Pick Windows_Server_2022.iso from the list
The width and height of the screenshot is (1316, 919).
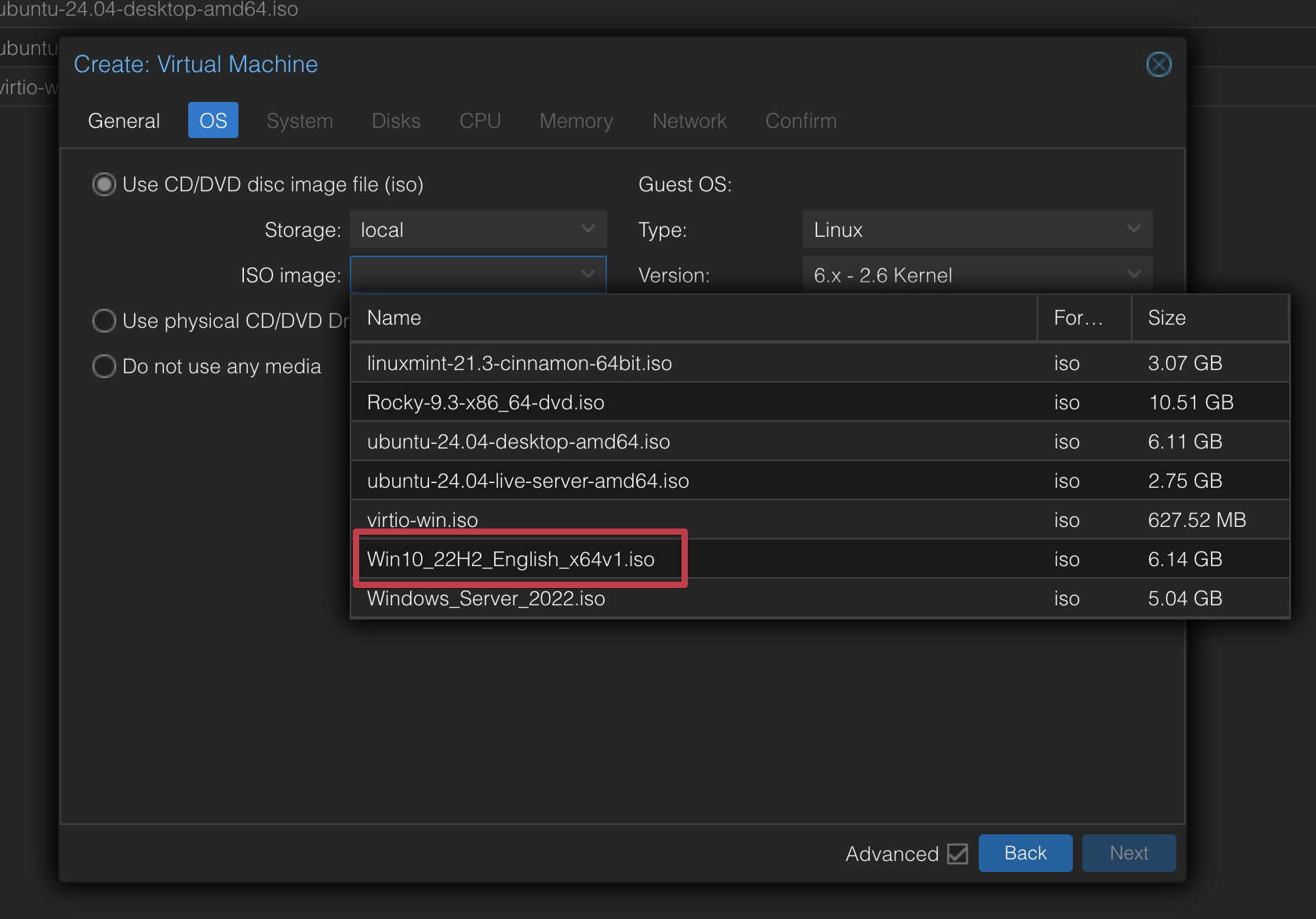tap(820, 598)
